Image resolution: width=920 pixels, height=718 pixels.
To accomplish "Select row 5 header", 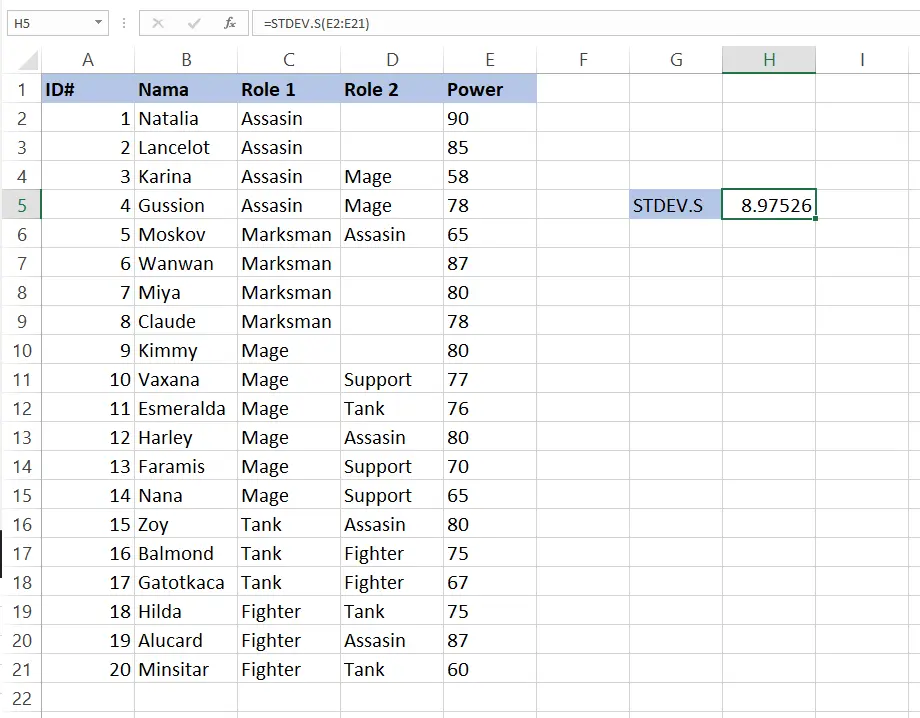I will 21,205.
